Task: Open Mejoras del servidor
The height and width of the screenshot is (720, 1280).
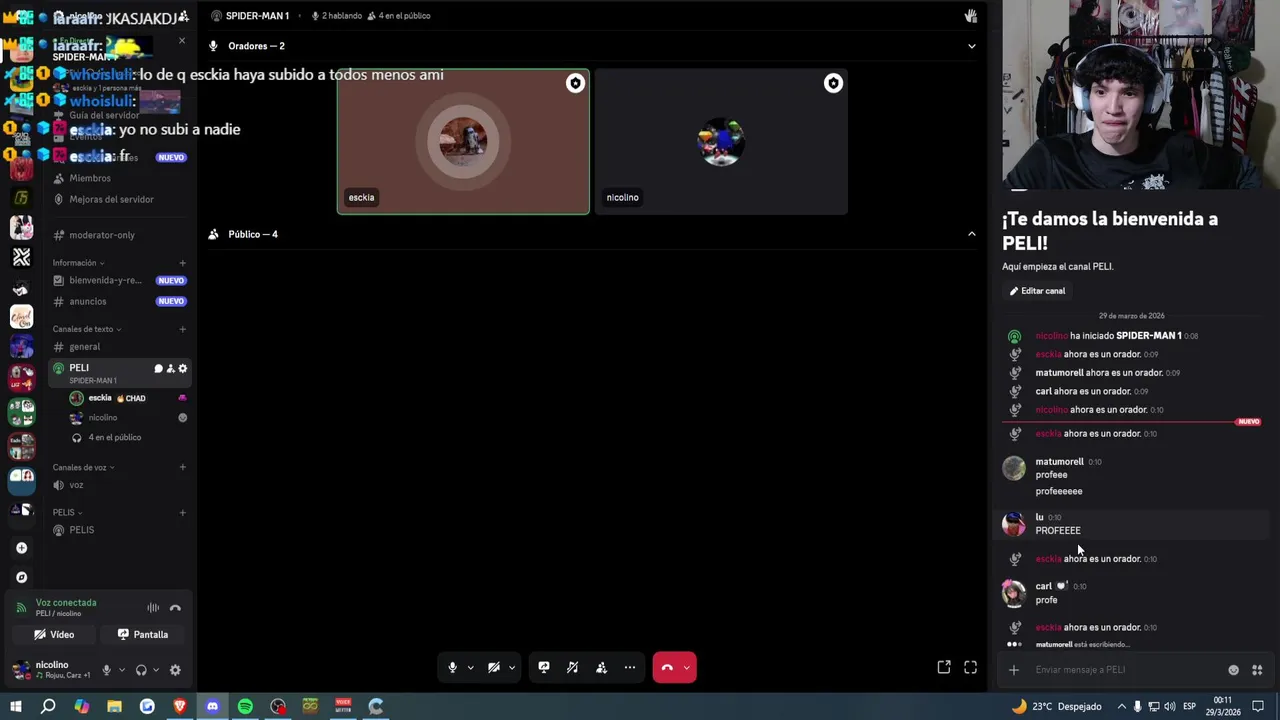Action: [118, 199]
